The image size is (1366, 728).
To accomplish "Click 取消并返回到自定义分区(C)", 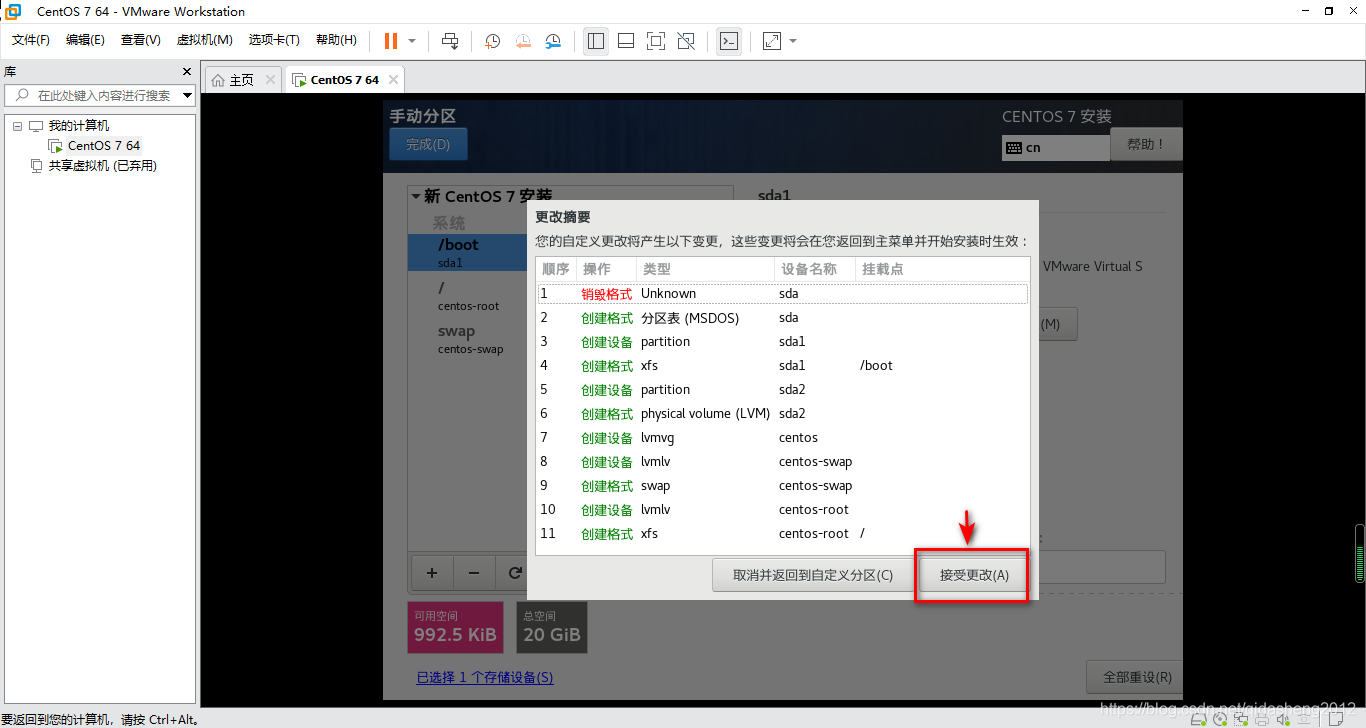I will (813, 575).
